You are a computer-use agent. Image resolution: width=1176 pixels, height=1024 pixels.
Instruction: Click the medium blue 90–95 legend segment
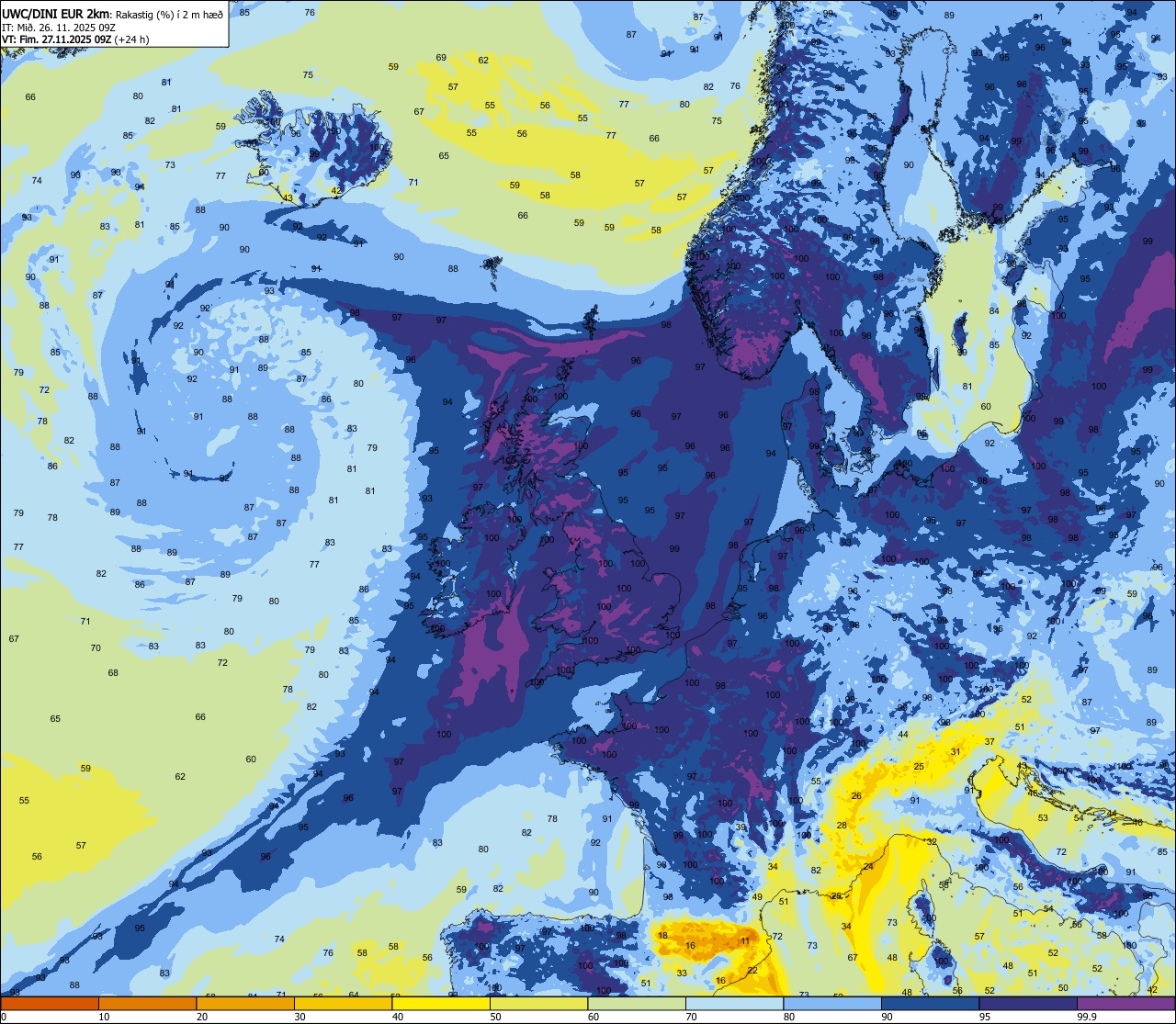[x=930, y=1003]
